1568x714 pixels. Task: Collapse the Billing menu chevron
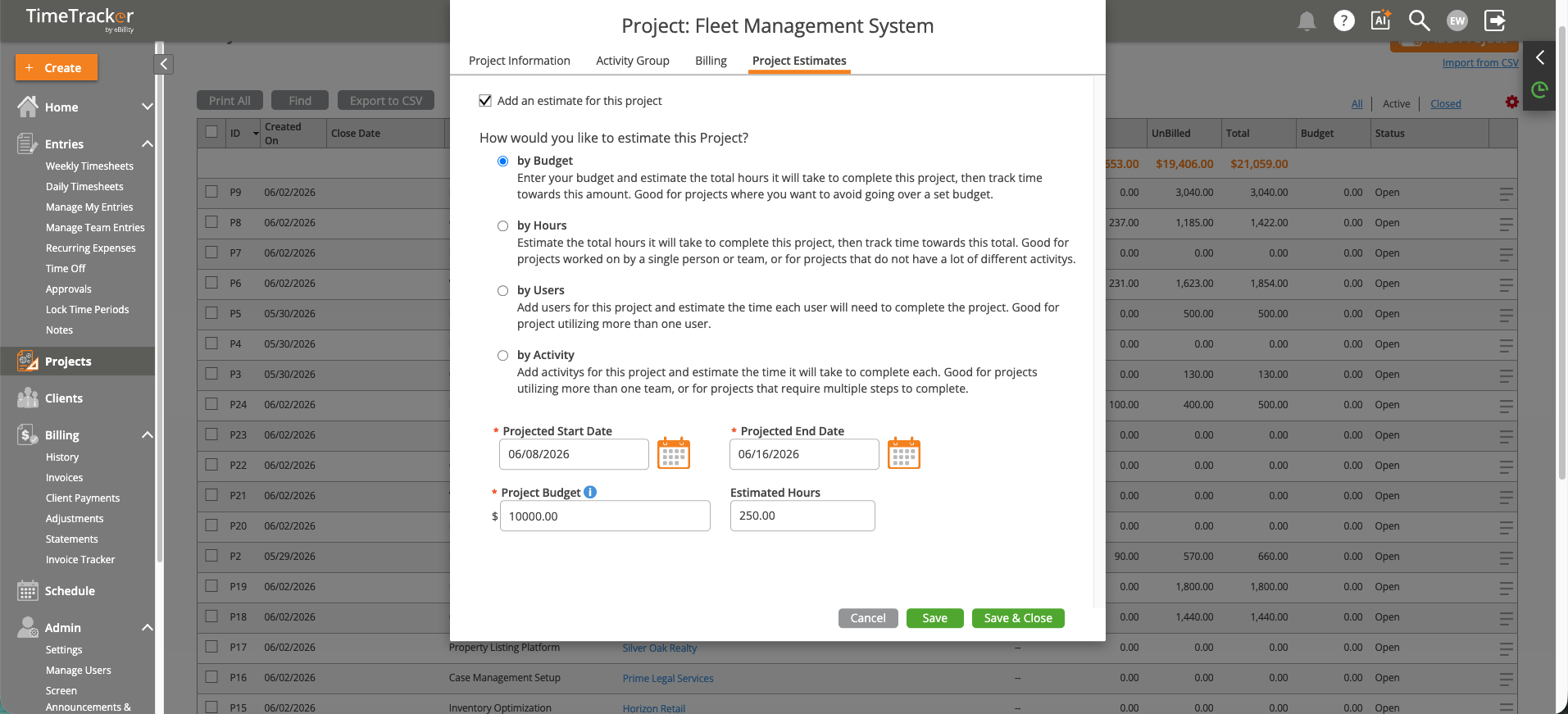[x=148, y=434]
